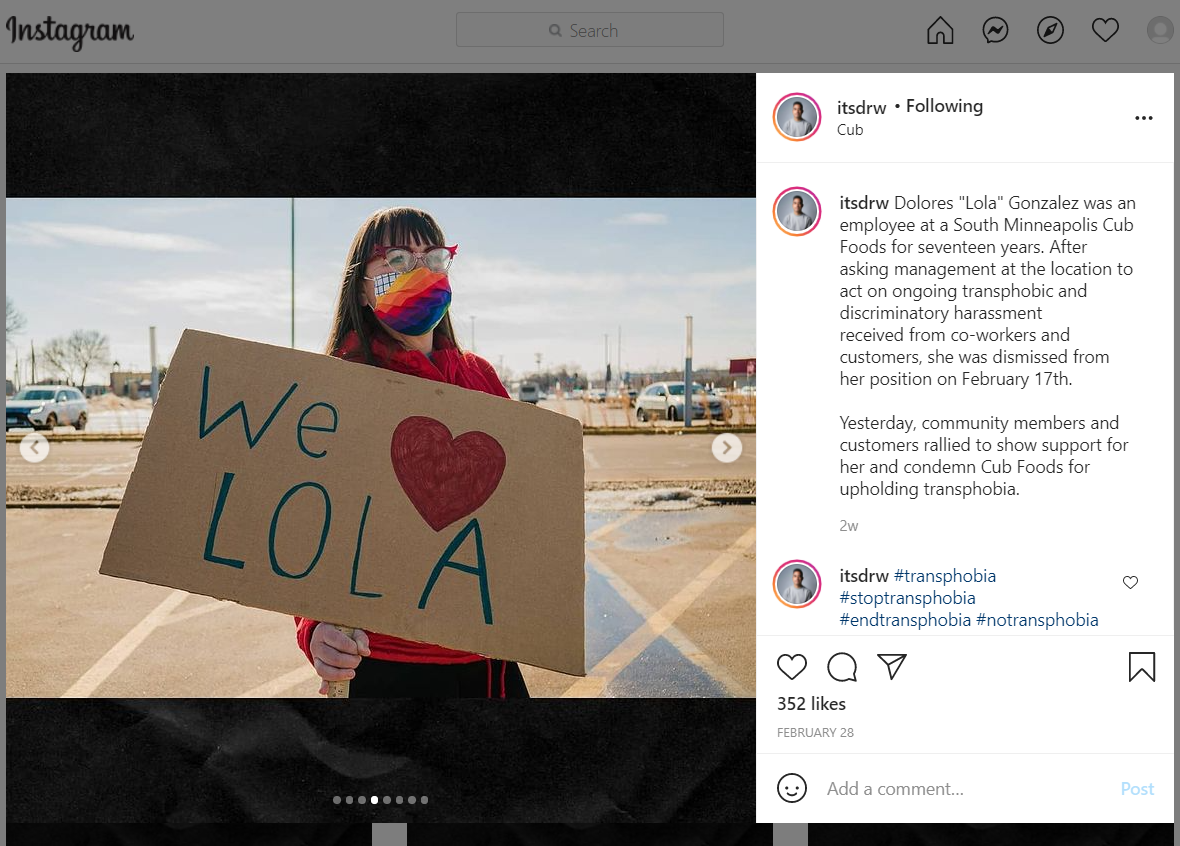Open the #stoptransphobia hashtag
1180x846 pixels.
(908, 598)
